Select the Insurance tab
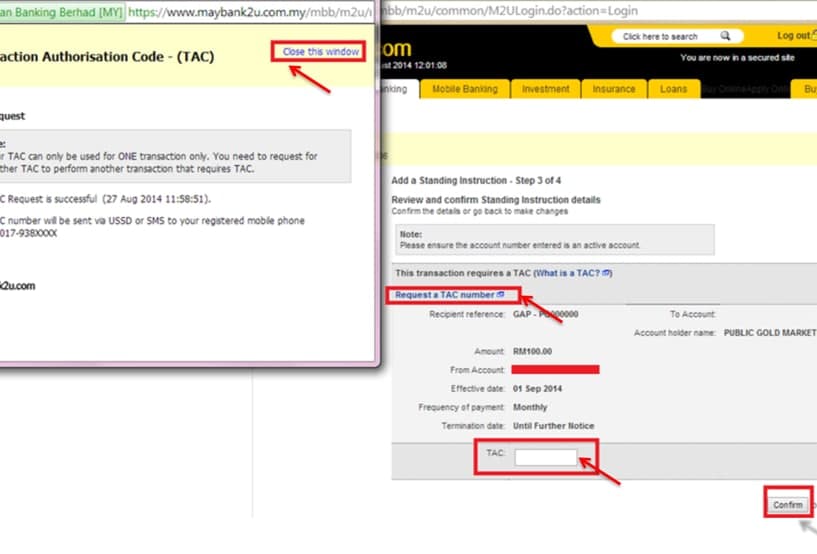Screen dimensions: 817x554 (614, 89)
